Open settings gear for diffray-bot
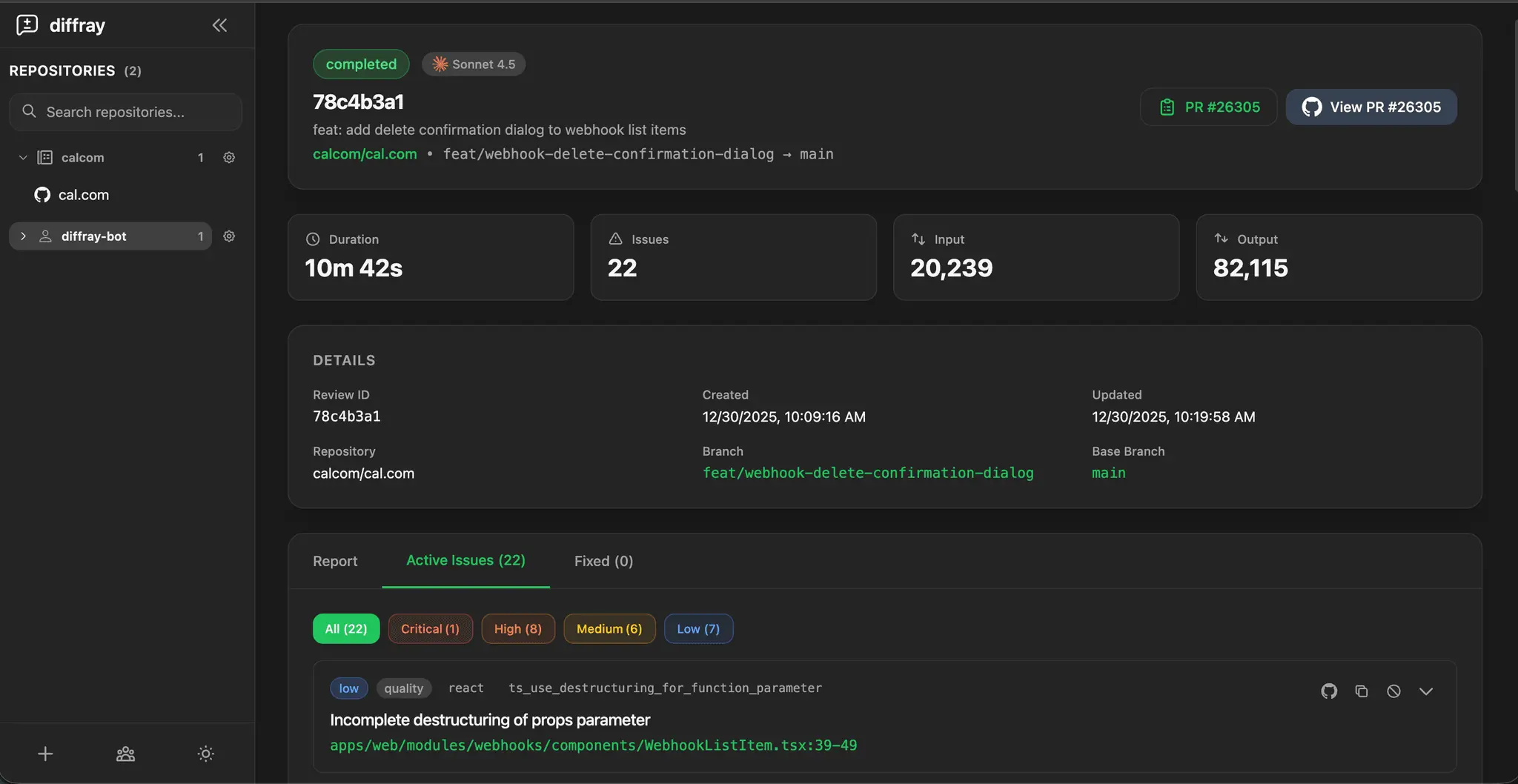This screenshot has height=784, width=1518. click(229, 236)
